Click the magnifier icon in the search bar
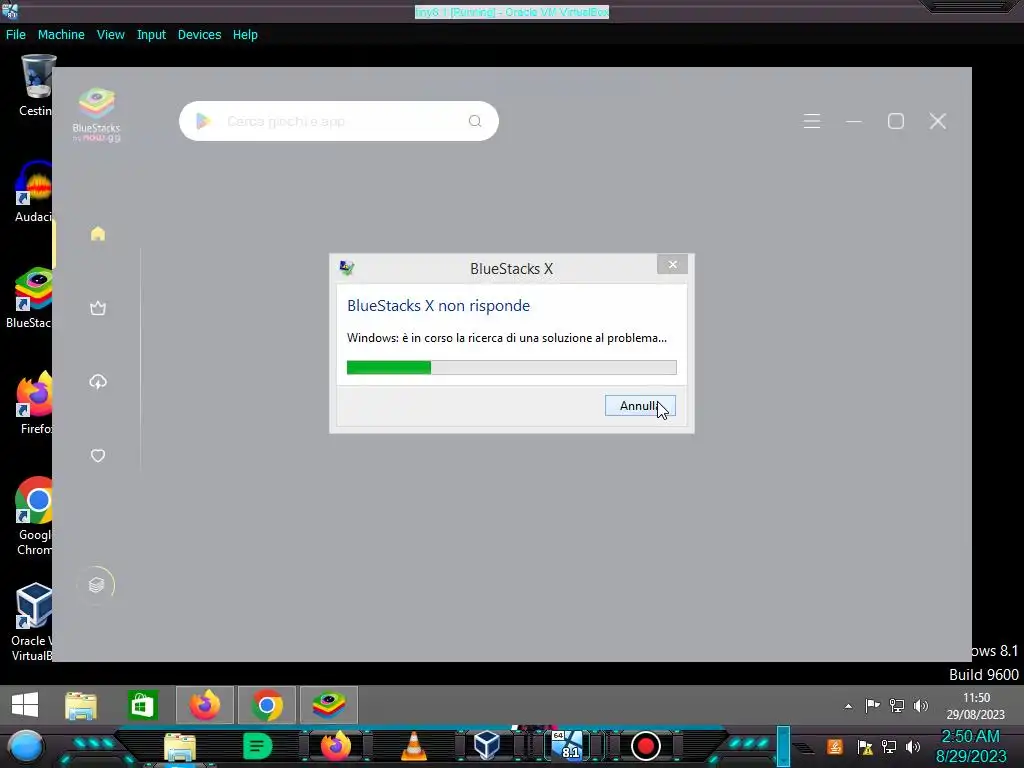1024x768 pixels. point(475,121)
